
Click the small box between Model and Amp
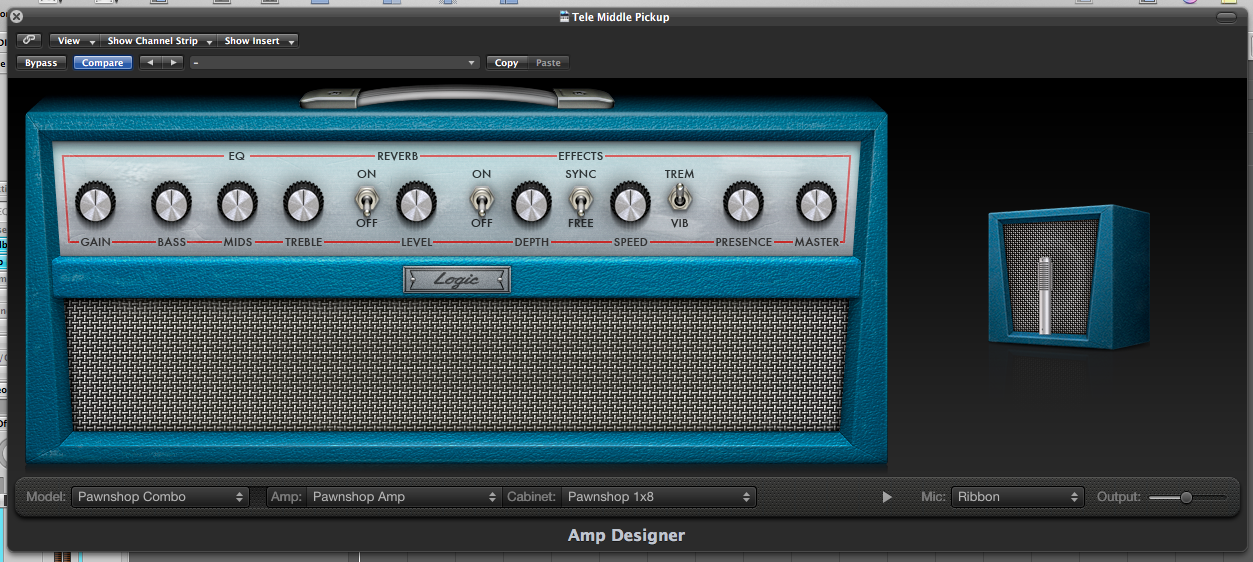258,496
